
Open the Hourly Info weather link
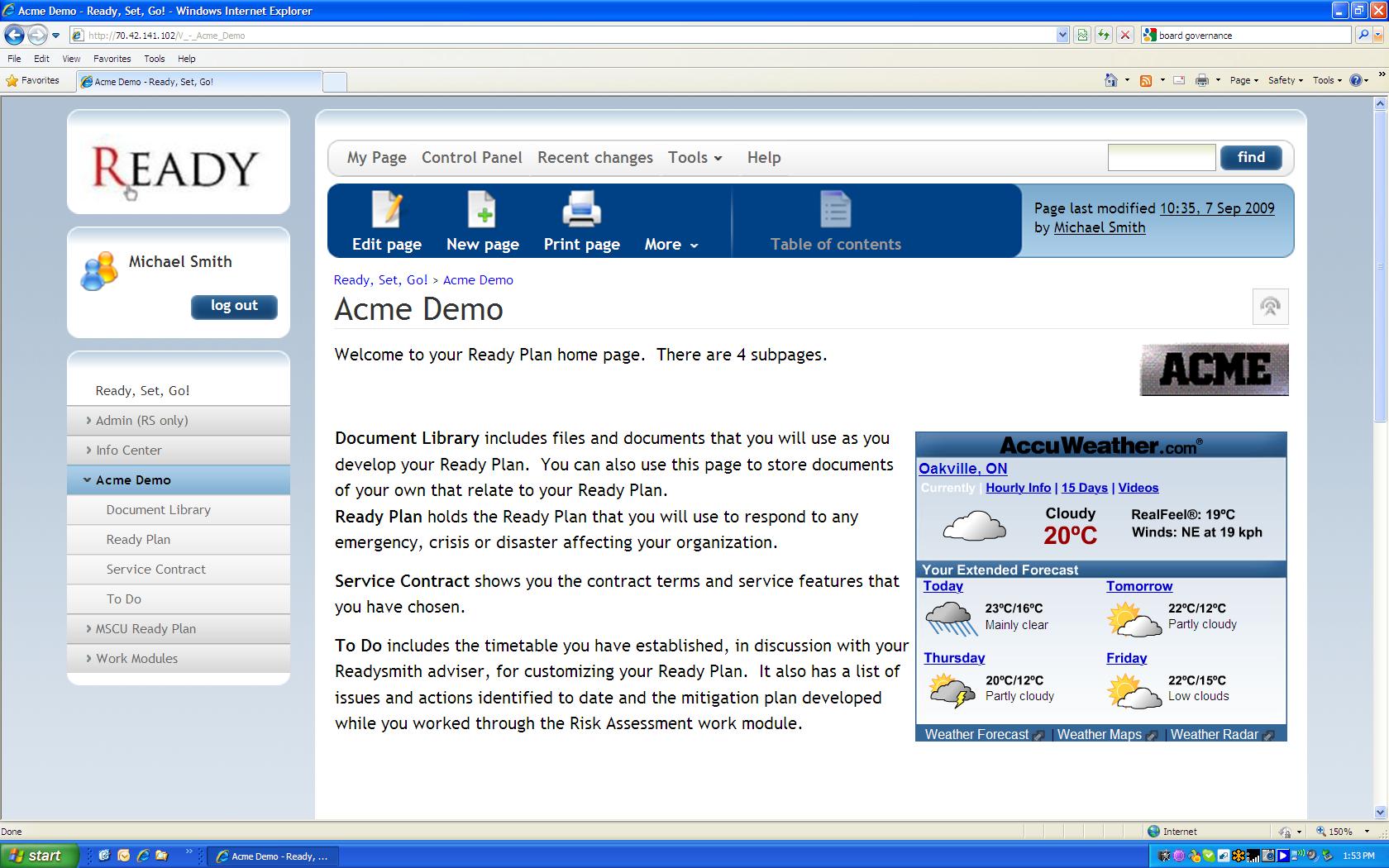pos(1018,488)
